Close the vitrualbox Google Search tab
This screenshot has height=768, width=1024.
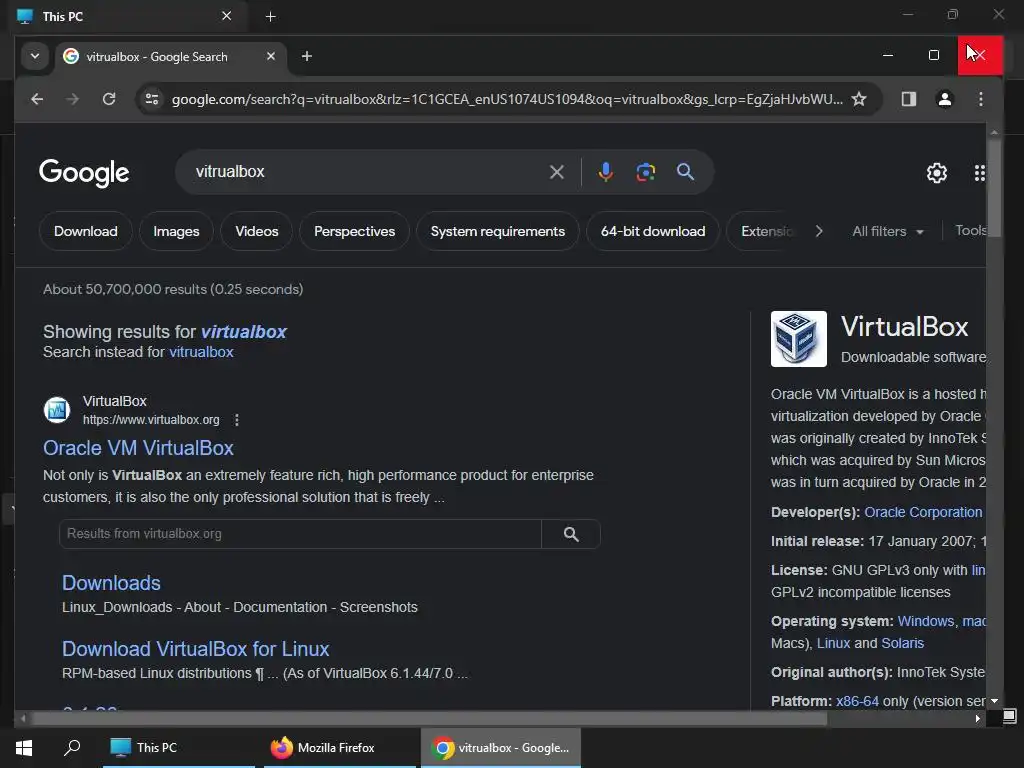[270, 56]
